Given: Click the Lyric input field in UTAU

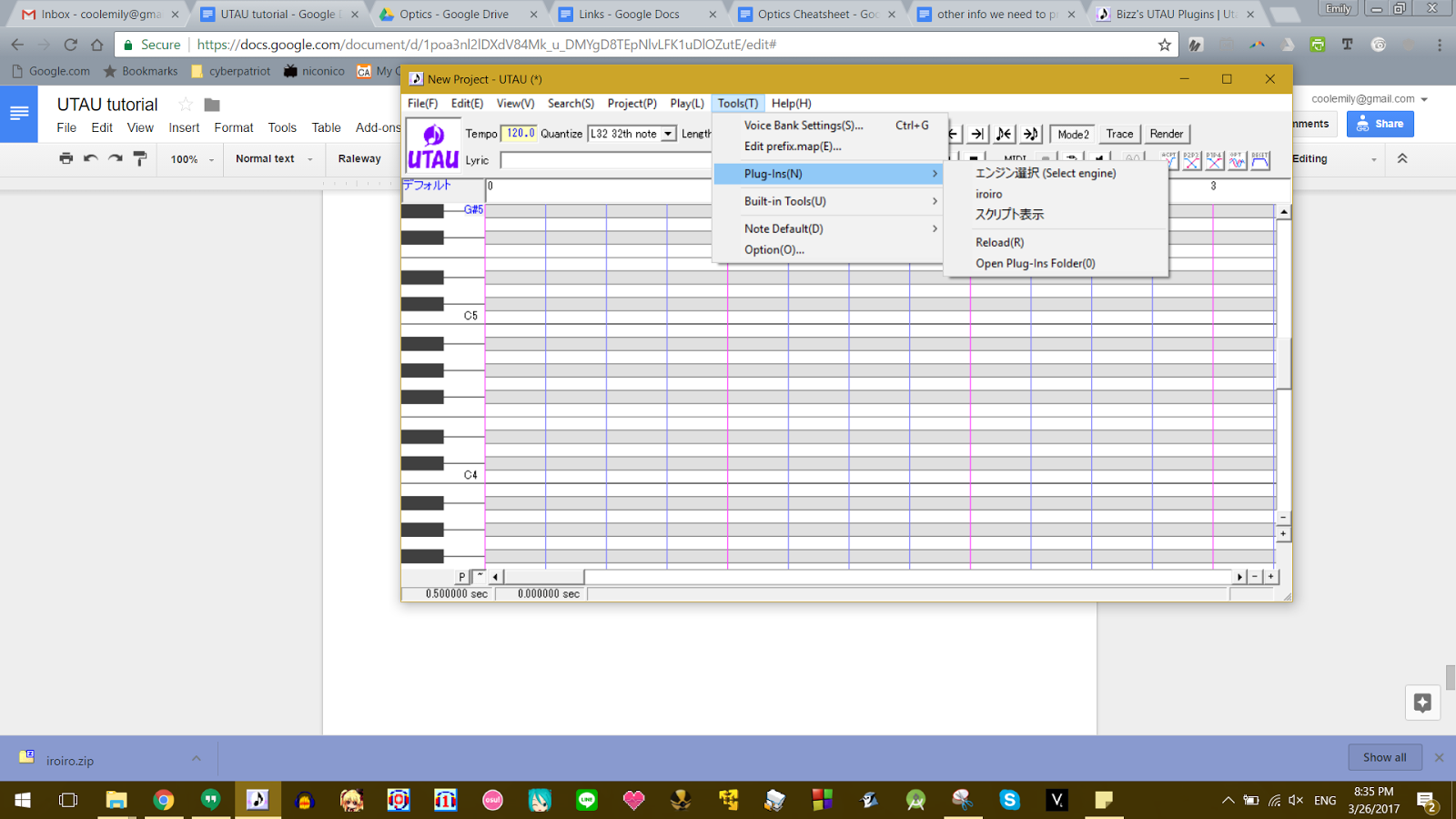Looking at the screenshot, I should [x=605, y=160].
